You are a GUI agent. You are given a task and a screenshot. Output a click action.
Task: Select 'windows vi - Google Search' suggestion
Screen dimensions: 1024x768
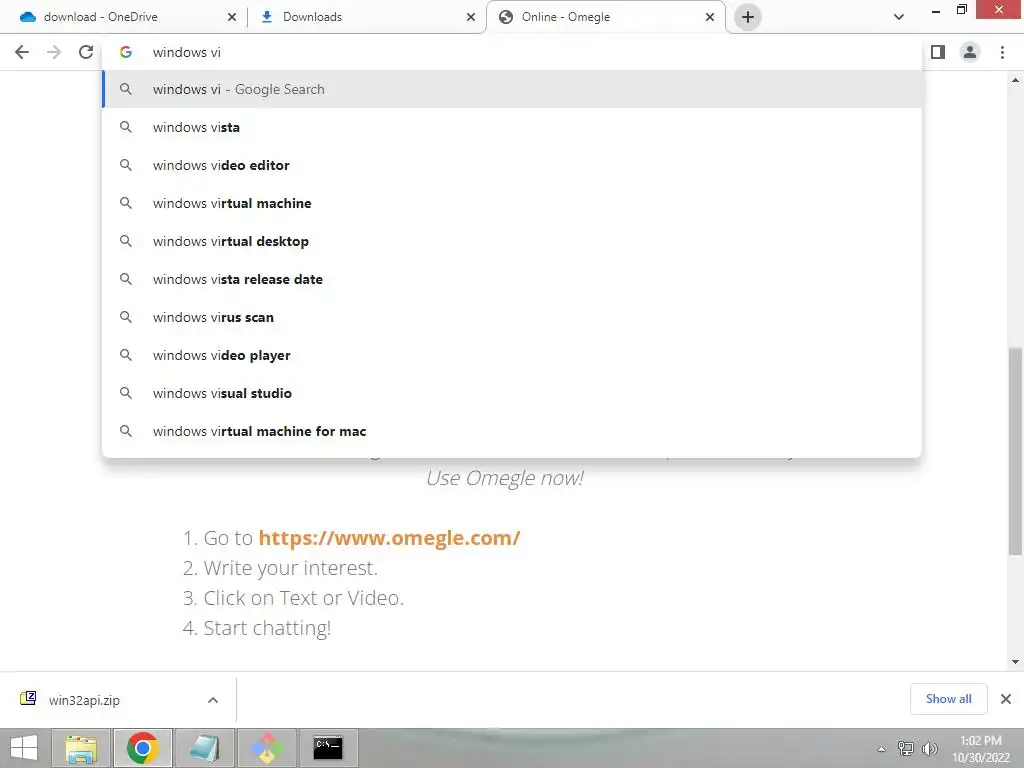(x=512, y=89)
